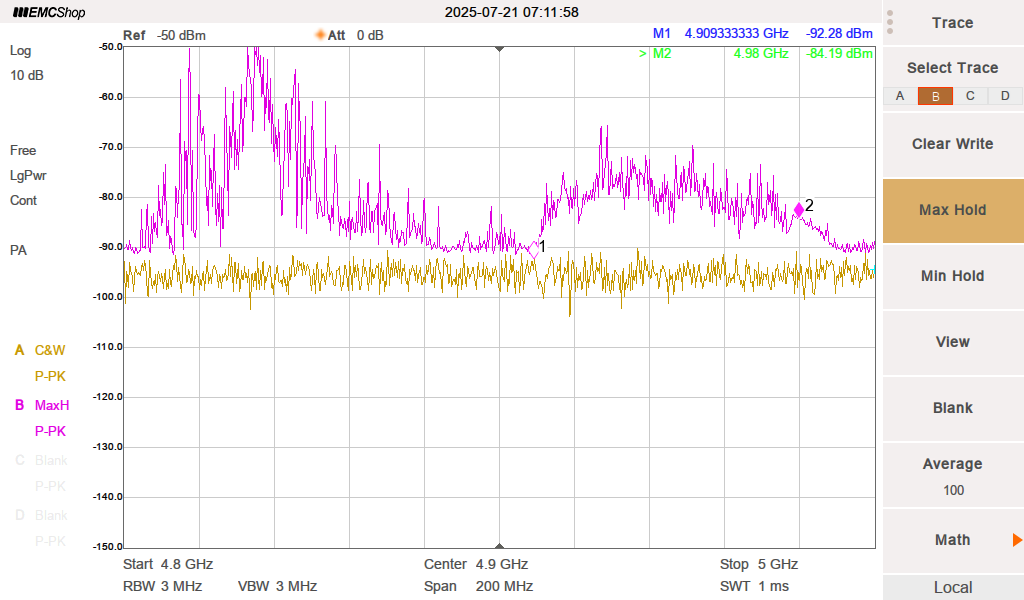Click the three-dot handle beside Trace
Viewport: 1024px width, 600px height.
tap(890, 22)
